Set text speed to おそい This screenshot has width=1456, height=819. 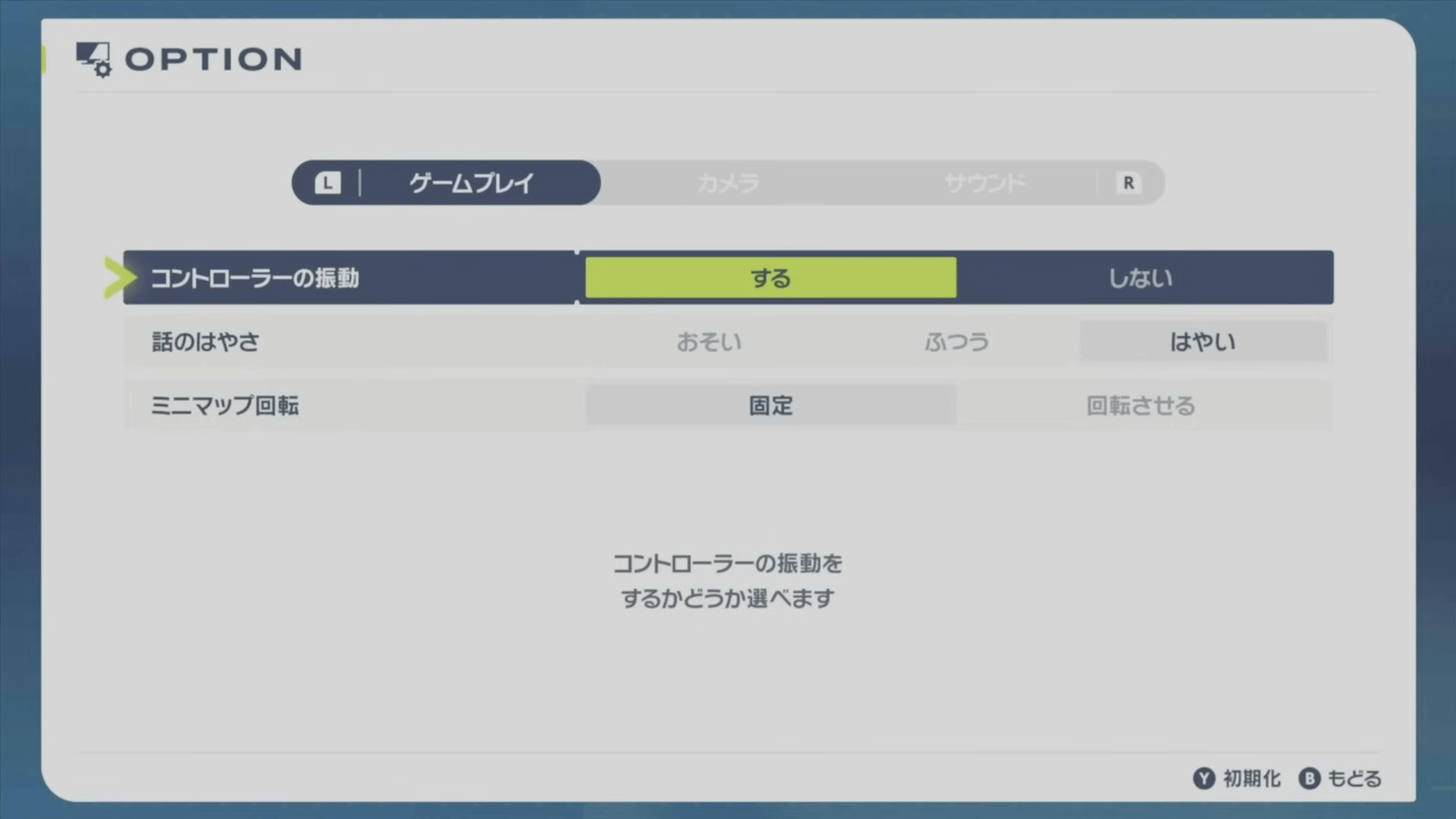pos(709,342)
